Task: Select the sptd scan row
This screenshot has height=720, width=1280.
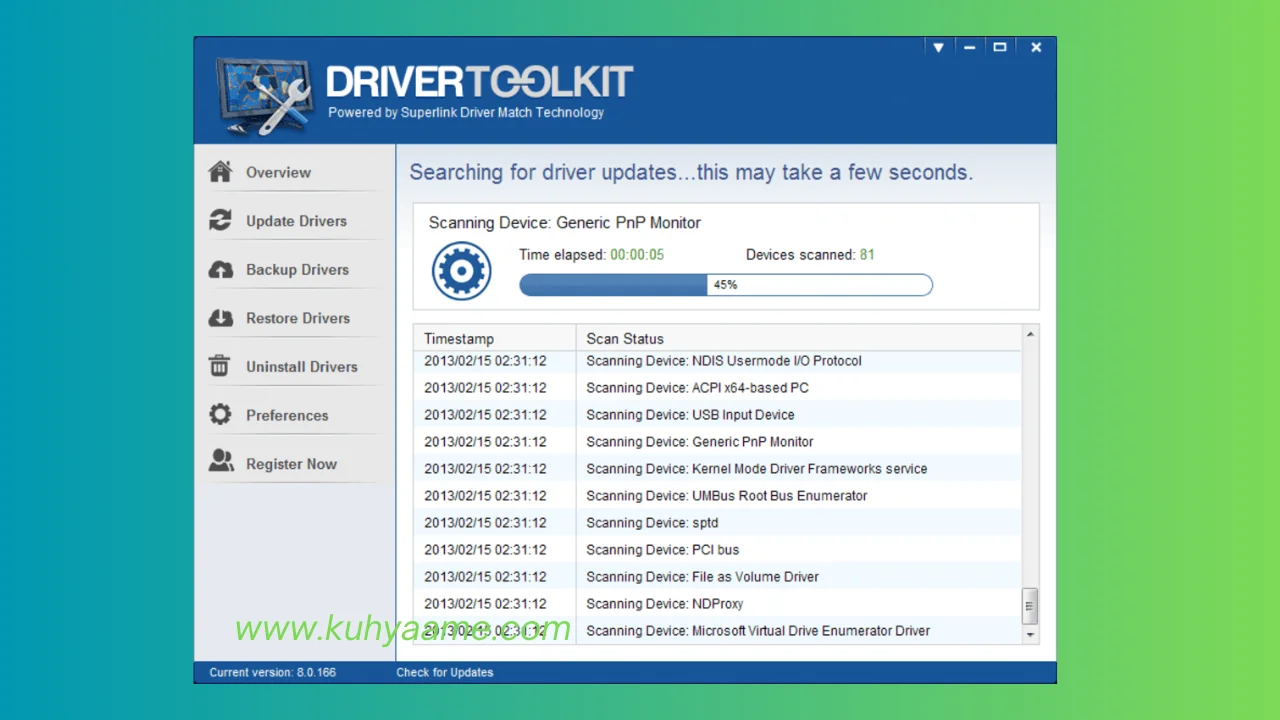Action: coord(718,523)
